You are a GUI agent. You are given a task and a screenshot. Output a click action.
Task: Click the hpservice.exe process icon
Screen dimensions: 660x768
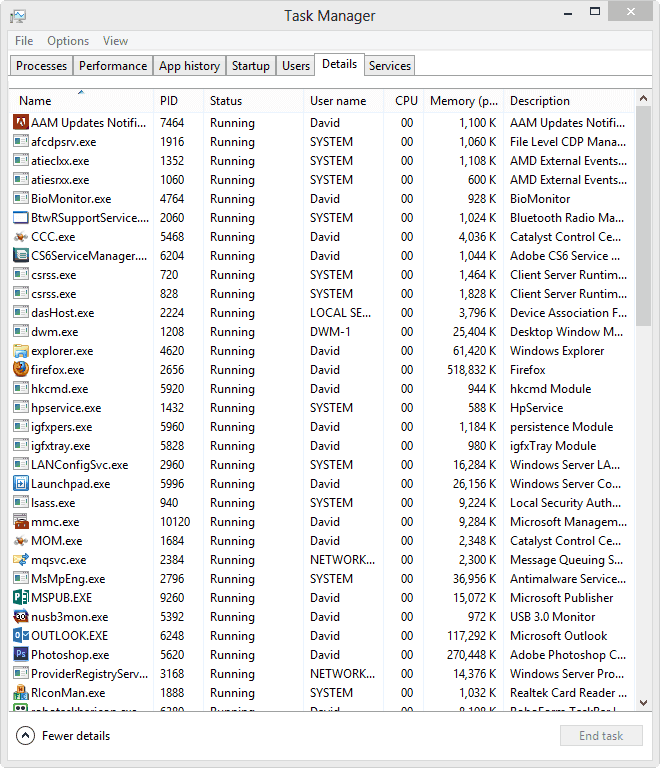point(21,408)
